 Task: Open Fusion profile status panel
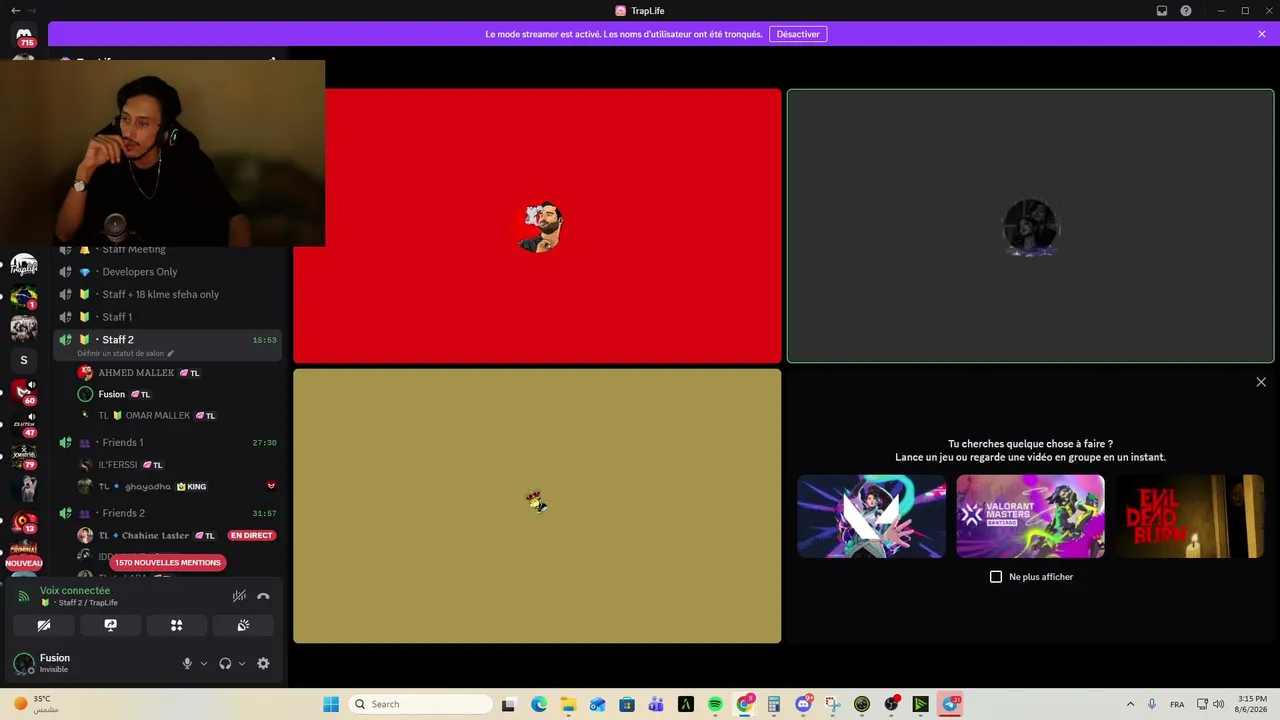pyautogui.click(x=90, y=663)
